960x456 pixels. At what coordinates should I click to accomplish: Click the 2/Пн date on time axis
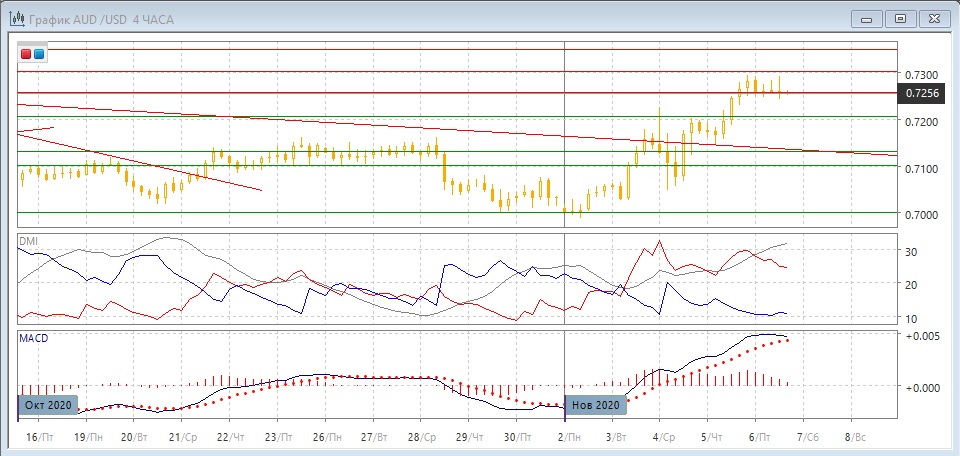(572, 437)
